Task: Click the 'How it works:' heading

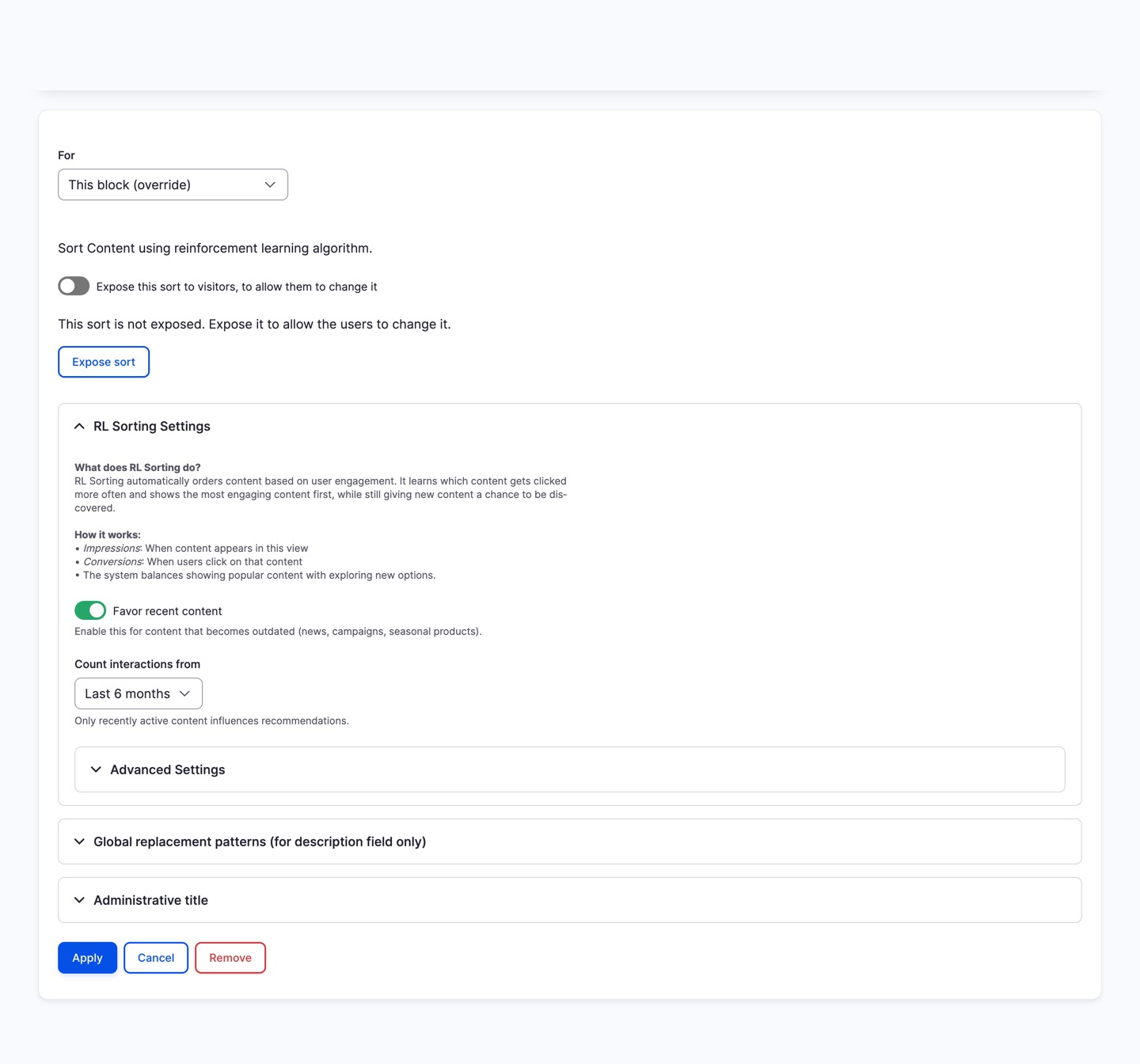Action: [x=108, y=534]
